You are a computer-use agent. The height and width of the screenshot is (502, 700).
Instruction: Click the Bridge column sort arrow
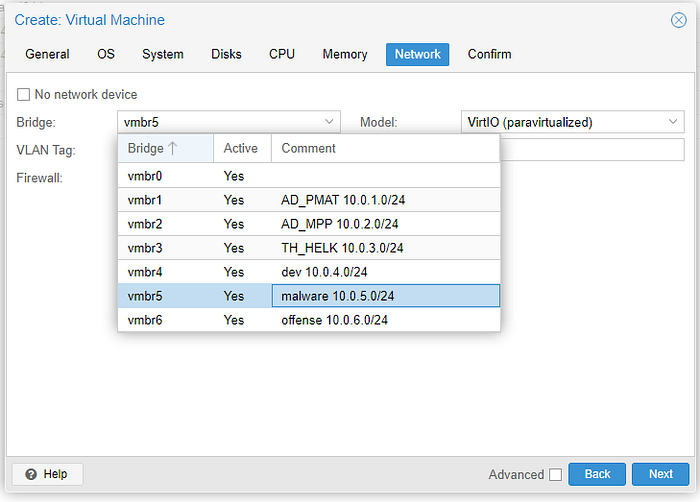pyautogui.click(x=173, y=148)
